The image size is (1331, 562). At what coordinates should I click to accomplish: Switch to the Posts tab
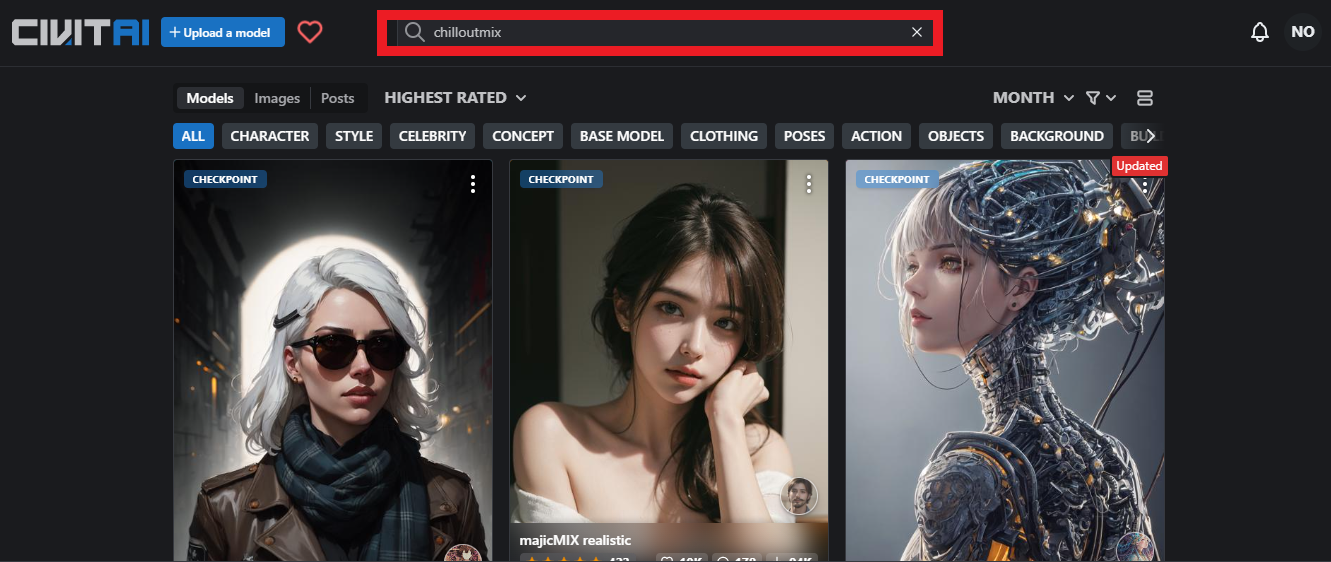(338, 98)
